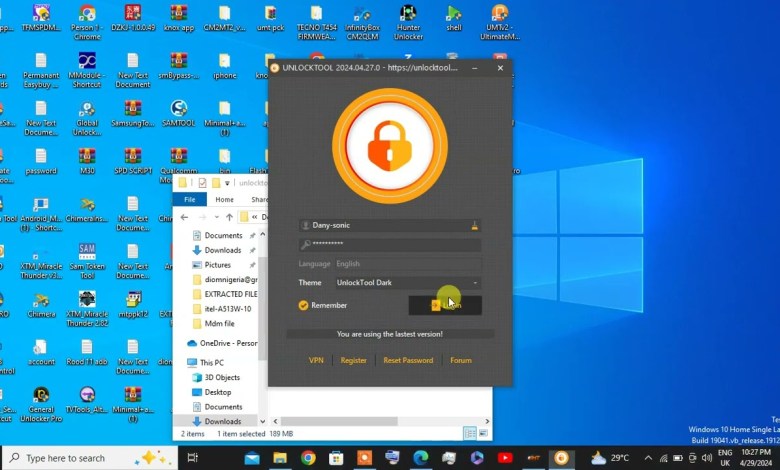780x470 pixels.
Task: Switch to the Home tab in File Explorer
Action: [224, 199]
